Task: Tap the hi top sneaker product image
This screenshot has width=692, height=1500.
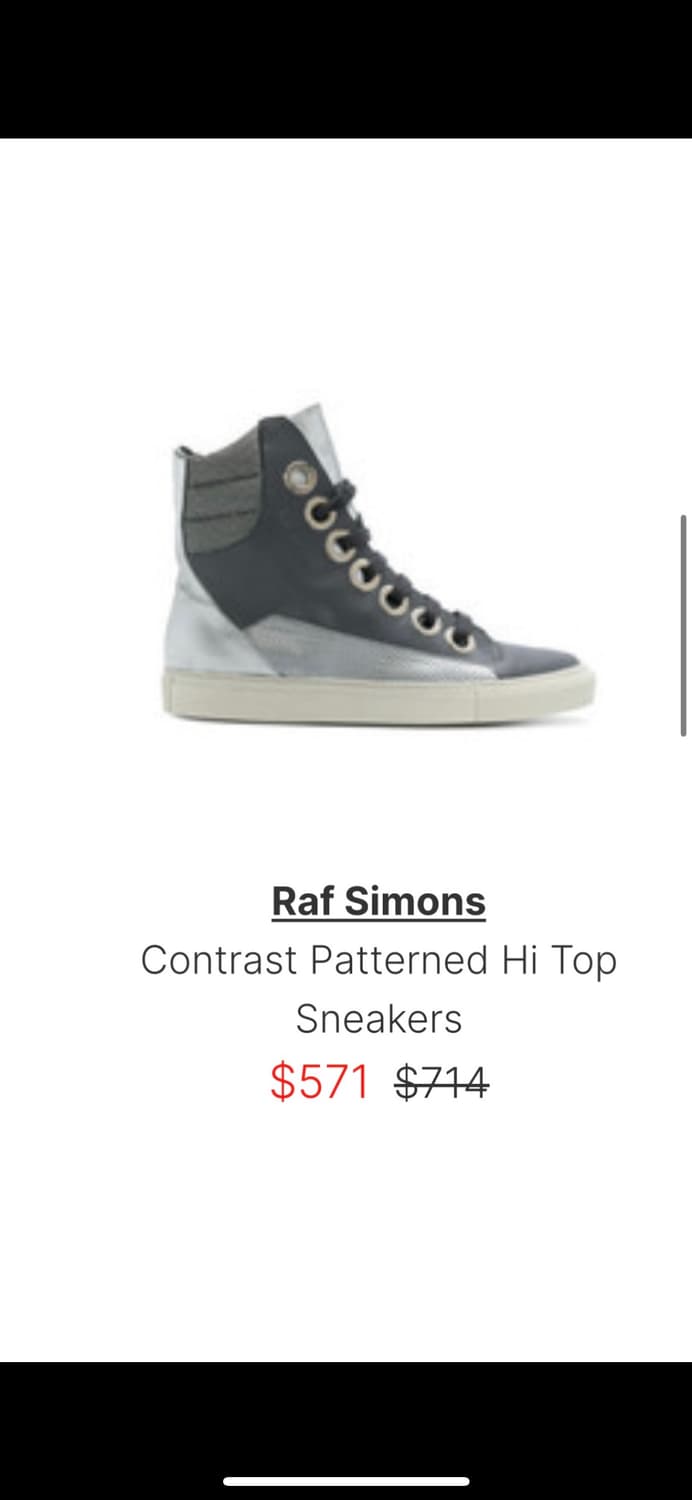Action: point(379,564)
